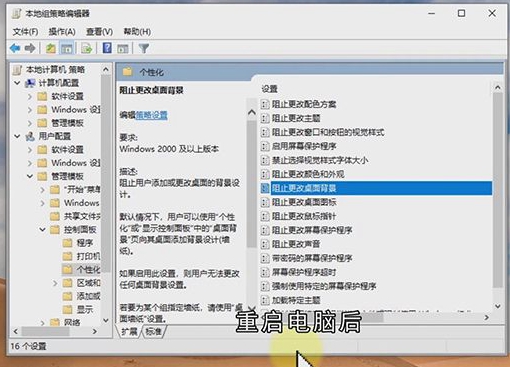The image size is (510, 367).
Task: Click the 用户配置 user icon
Action: (30, 136)
